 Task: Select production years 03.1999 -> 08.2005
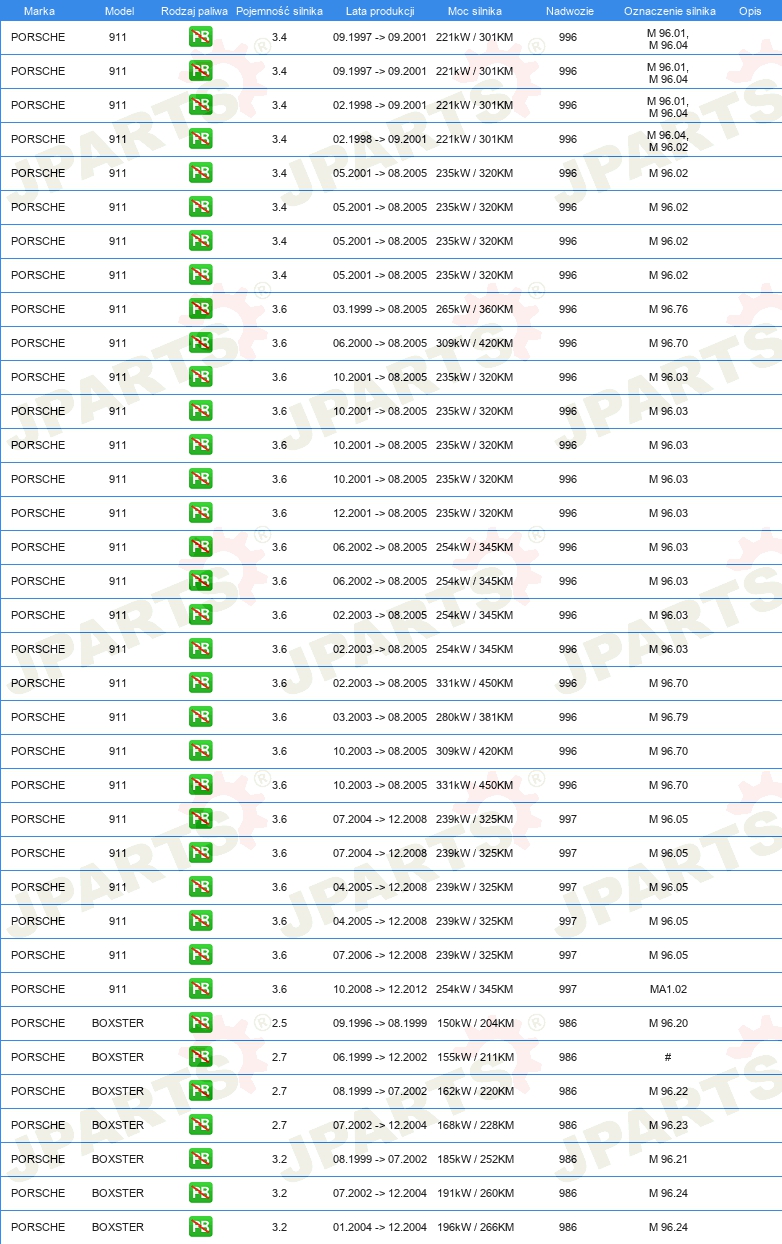tap(380, 309)
